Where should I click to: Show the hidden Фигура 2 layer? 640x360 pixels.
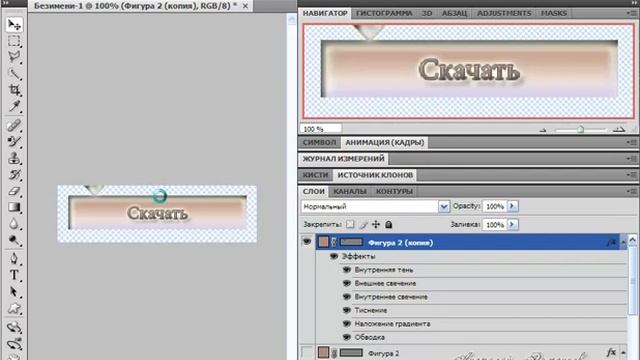point(307,353)
